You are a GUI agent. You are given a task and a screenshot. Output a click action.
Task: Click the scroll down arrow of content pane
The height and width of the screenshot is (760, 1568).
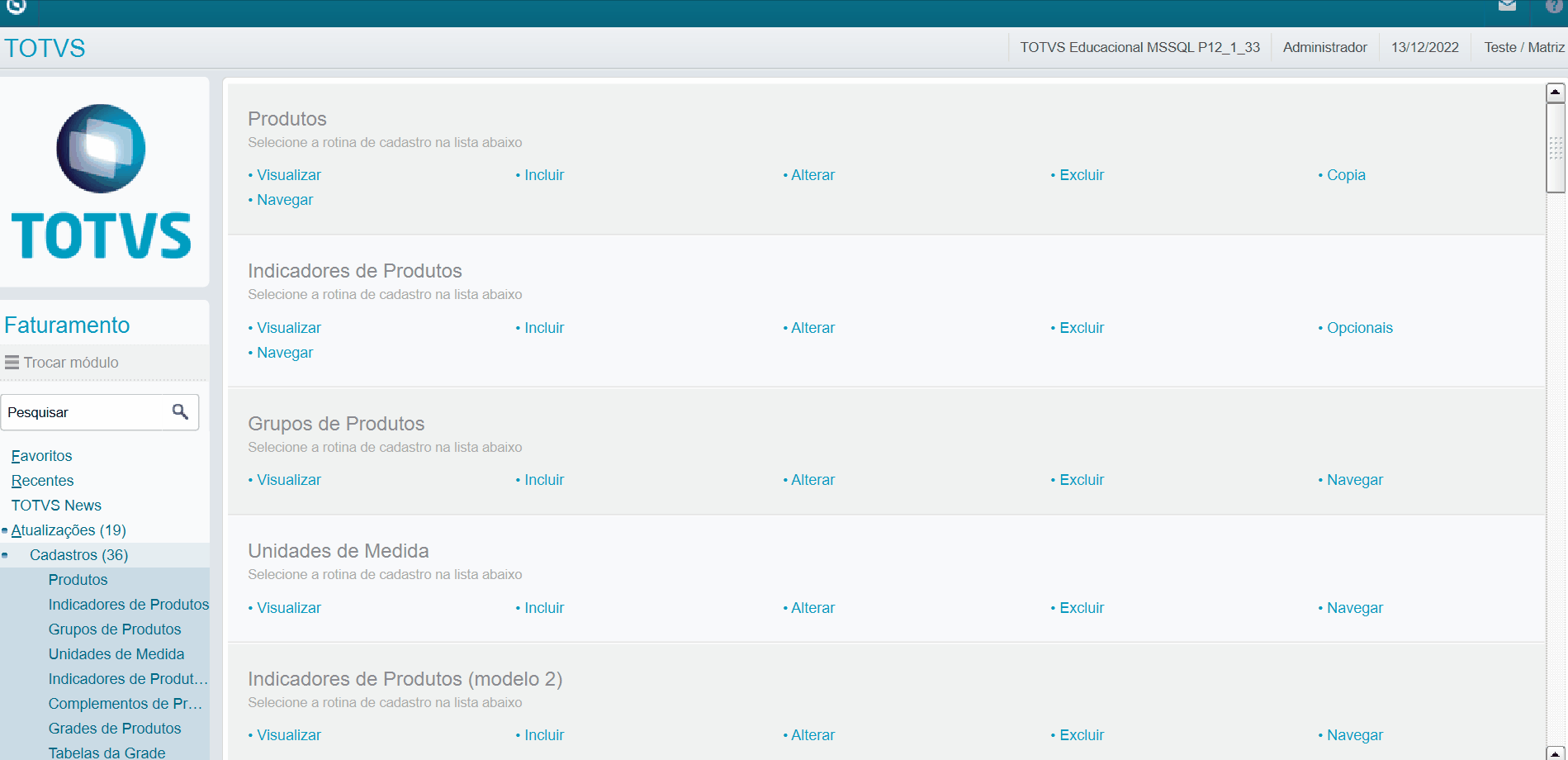pyautogui.click(x=1555, y=753)
